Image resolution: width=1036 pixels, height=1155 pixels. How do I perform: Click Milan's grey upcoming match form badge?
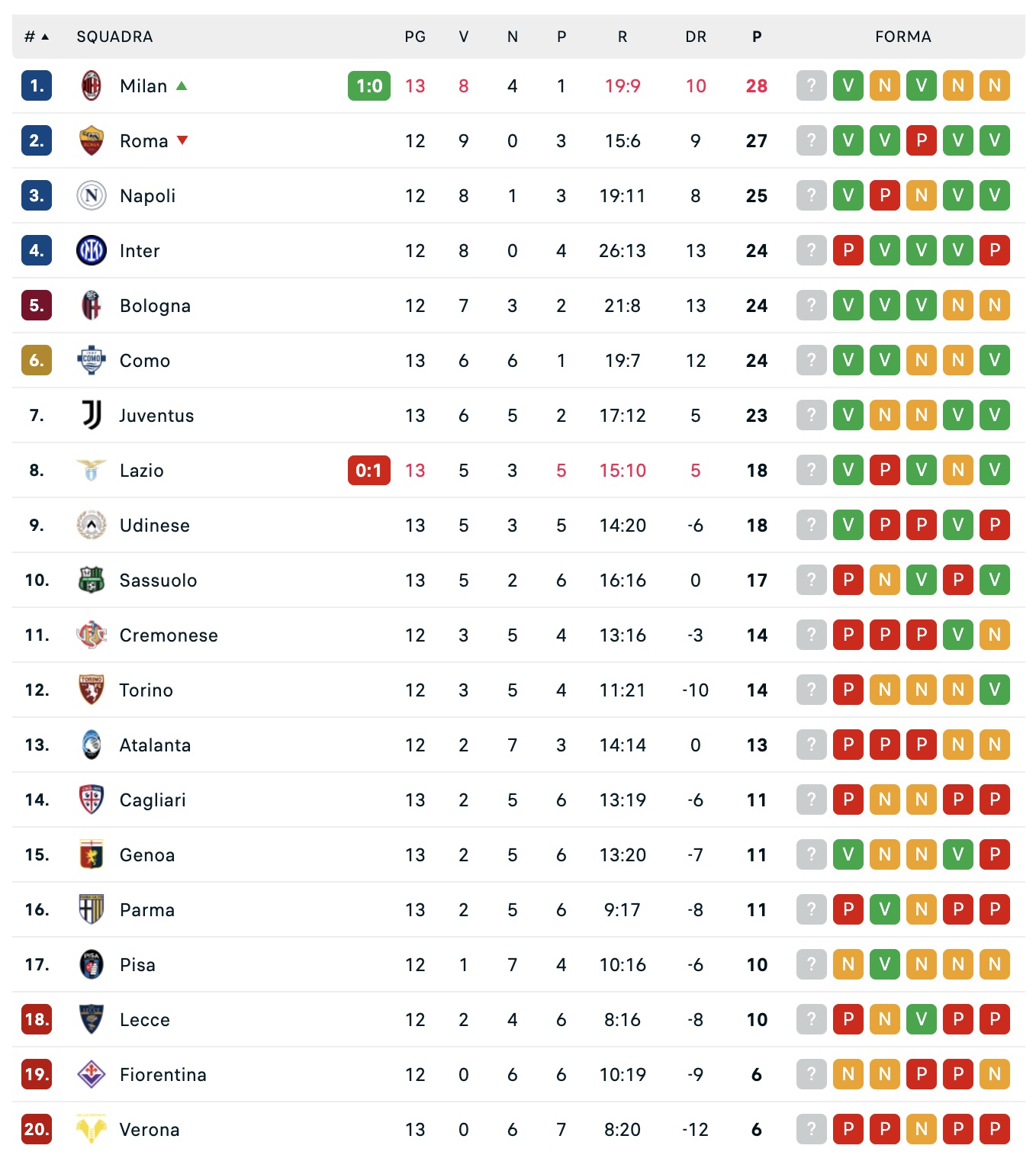(812, 85)
